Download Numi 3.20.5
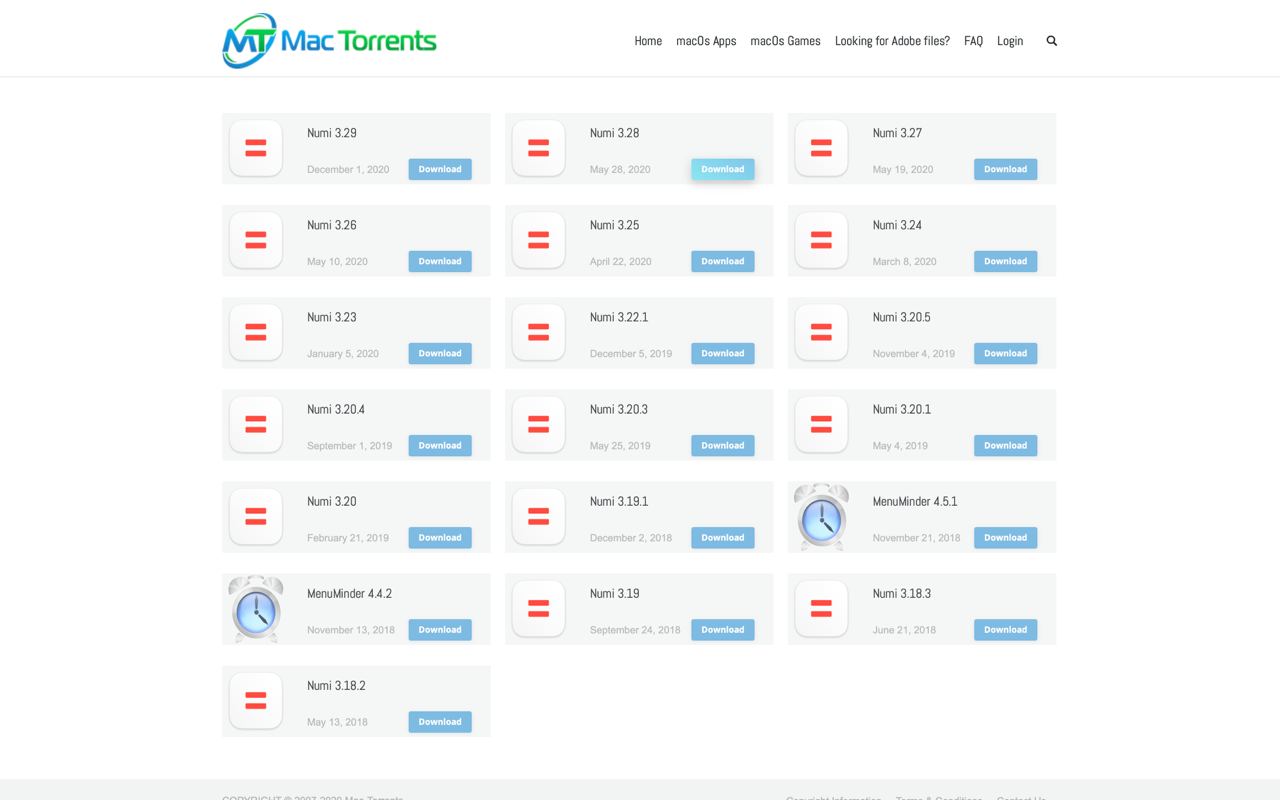Image resolution: width=1280 pixels, height=800 pixels. (1006, 353)
